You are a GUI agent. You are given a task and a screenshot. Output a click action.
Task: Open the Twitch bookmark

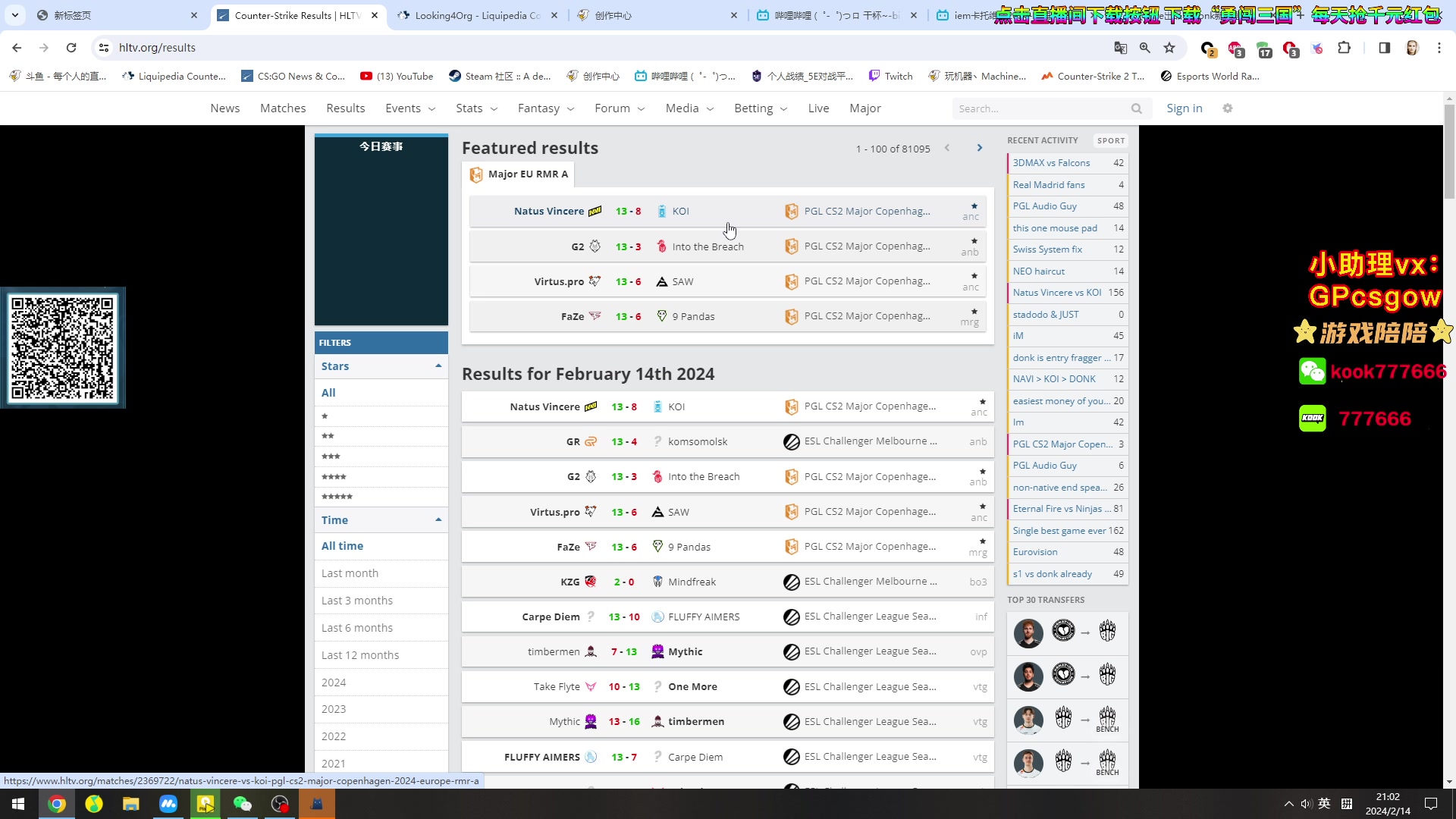point(891,76)
